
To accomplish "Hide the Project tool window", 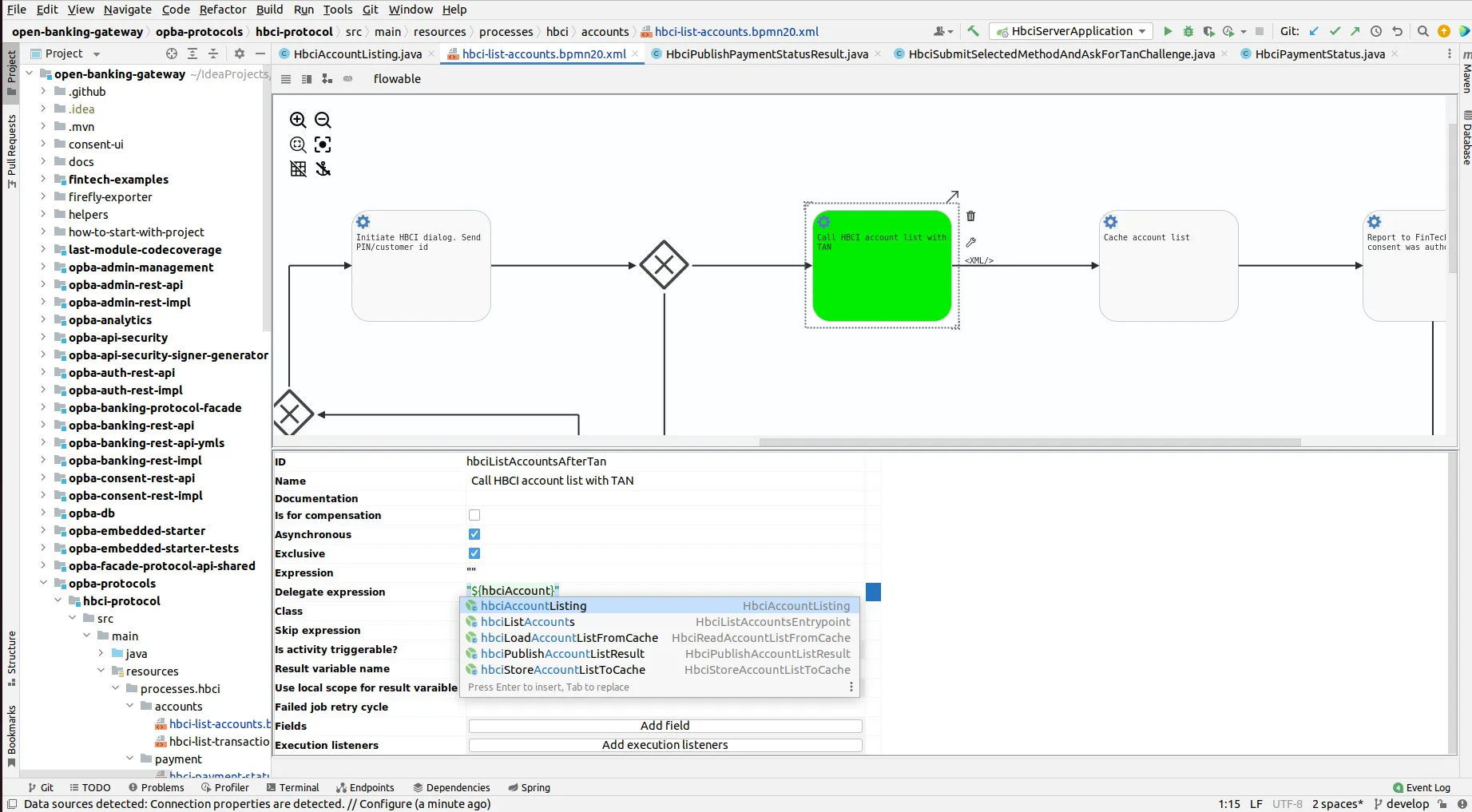I will click(x=260, y=53).
